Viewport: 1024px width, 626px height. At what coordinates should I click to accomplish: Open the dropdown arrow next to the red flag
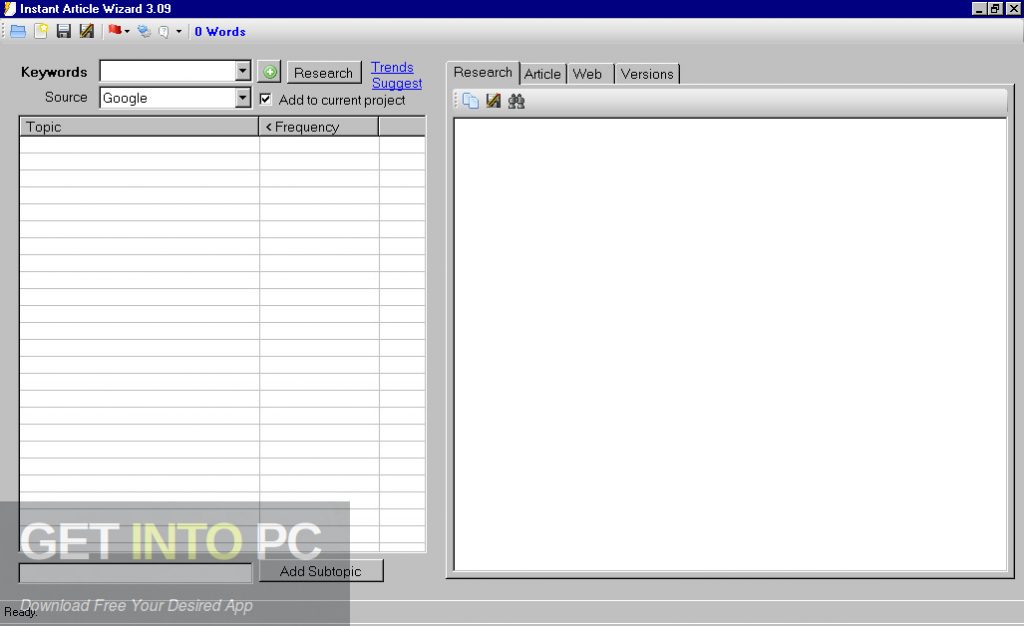(x=127, y=31)
